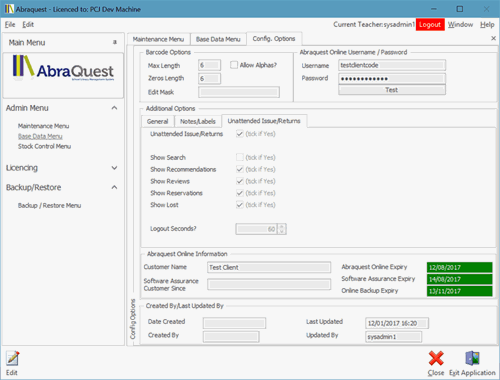Switch to the Base Data Menu tab

click(218, 39)
